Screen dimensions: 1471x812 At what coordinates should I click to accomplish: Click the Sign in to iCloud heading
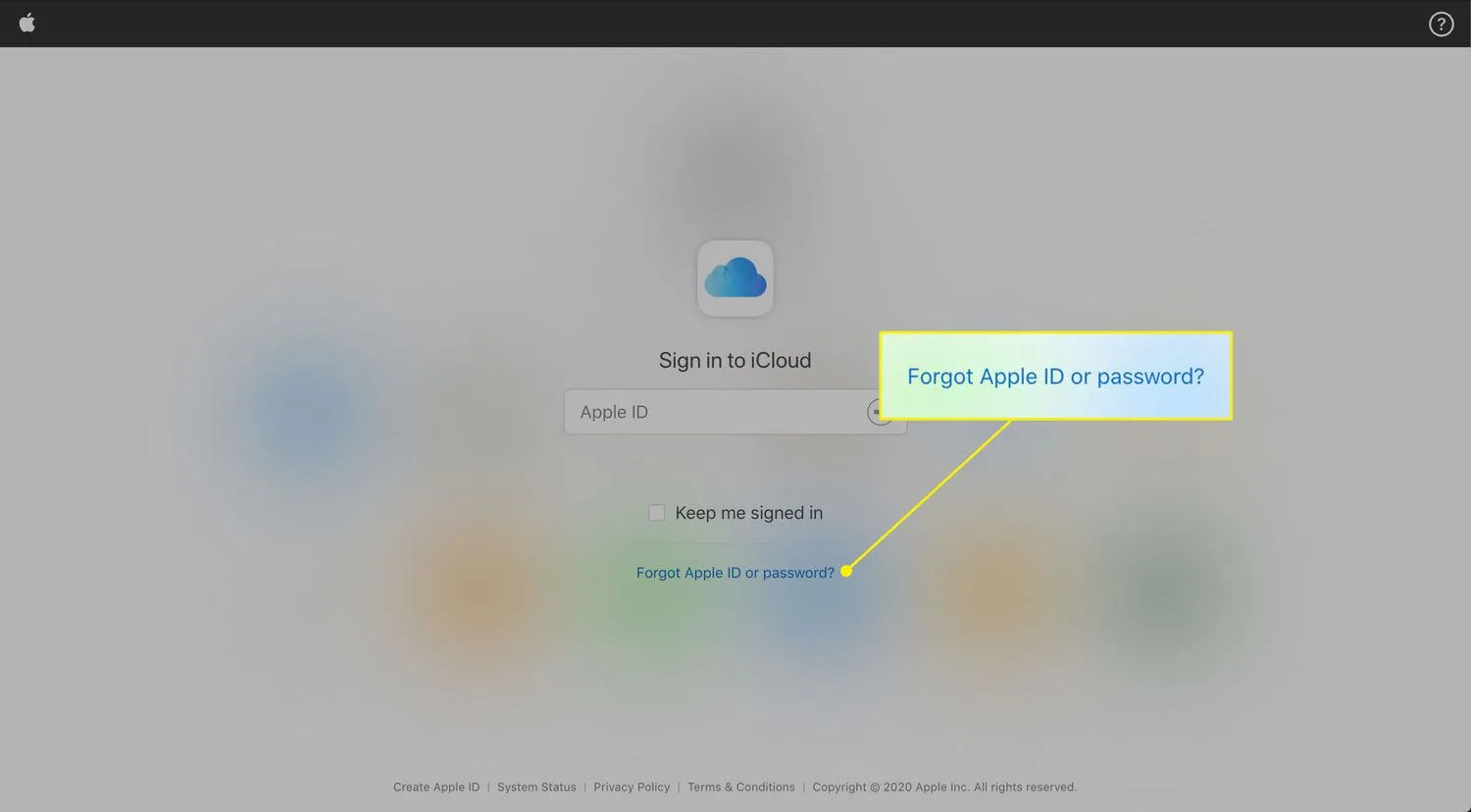coord(735,360)
